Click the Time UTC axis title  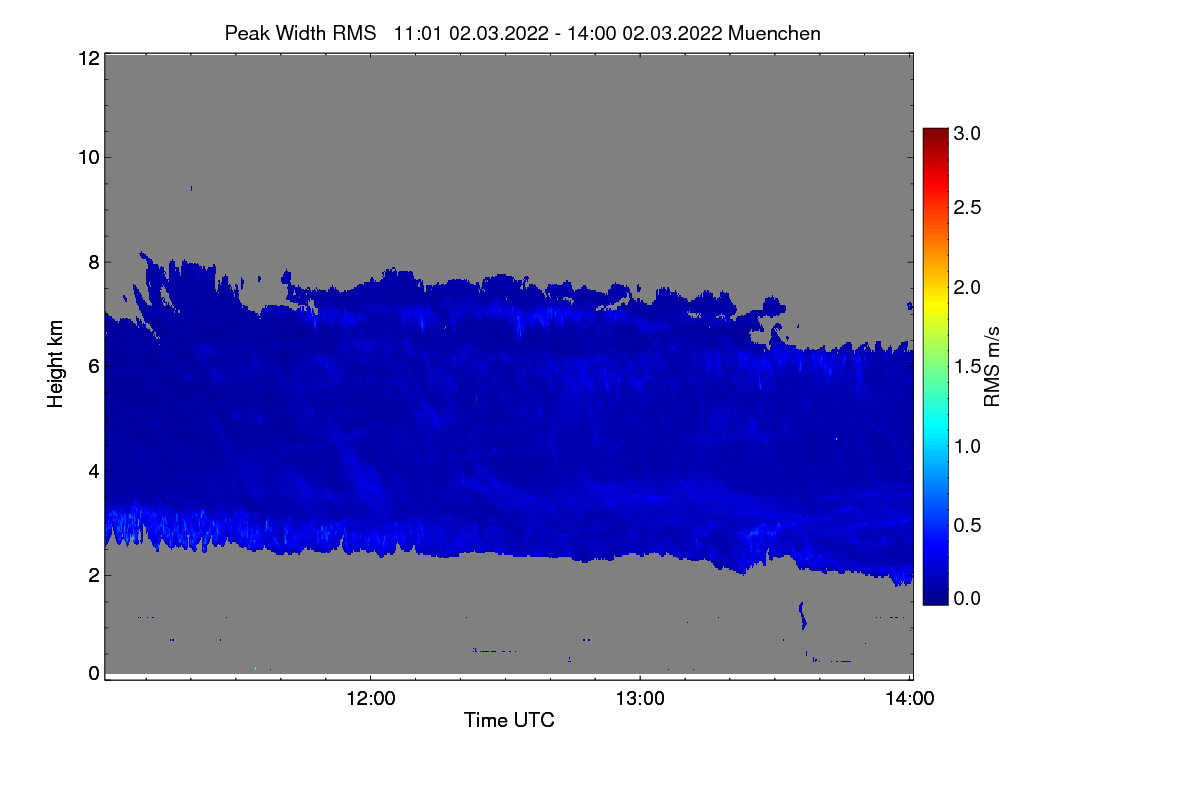(509, 720)
